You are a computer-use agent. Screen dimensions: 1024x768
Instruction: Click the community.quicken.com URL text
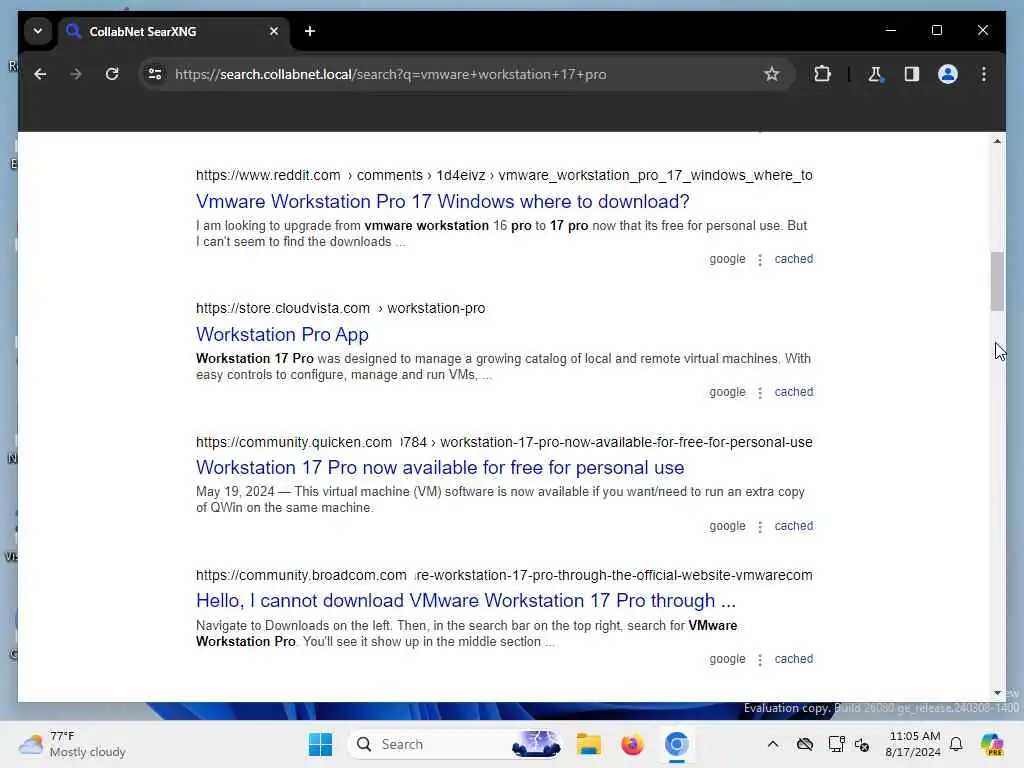click(x=504, y=442)
